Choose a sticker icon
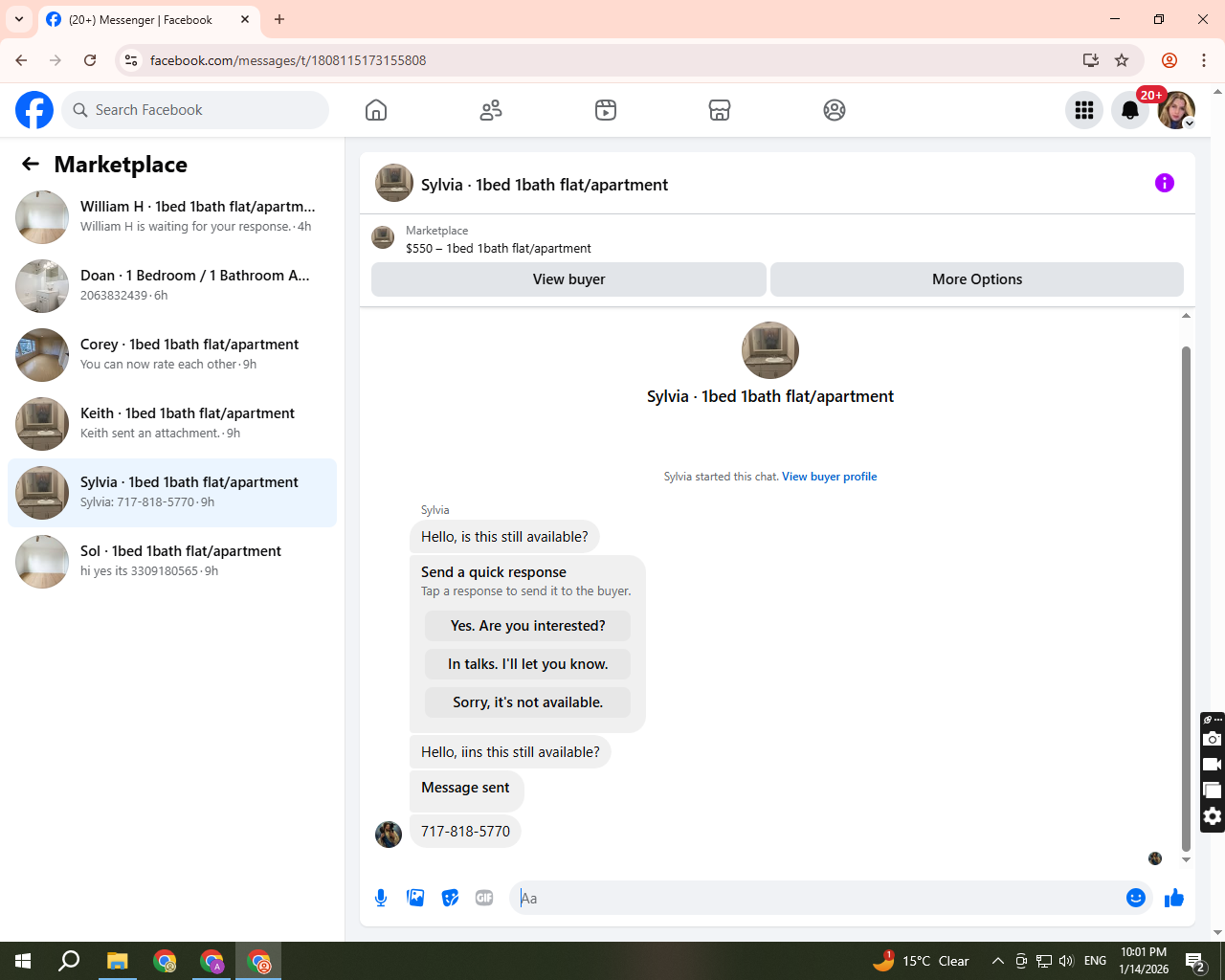The width and height of the screenshot is (1225, 980). point(450,898)
